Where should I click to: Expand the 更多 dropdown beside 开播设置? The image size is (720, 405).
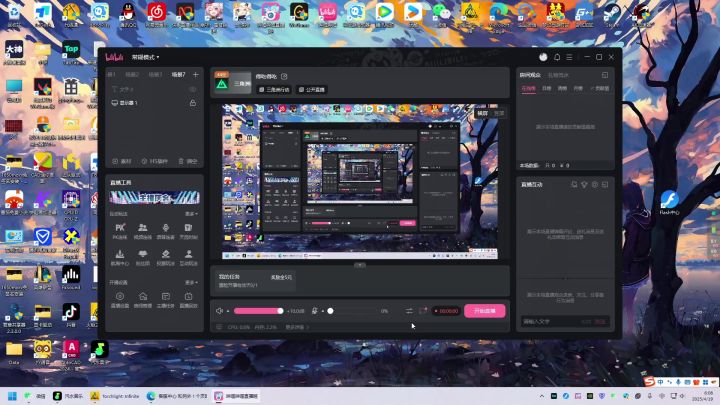(191, 282)
